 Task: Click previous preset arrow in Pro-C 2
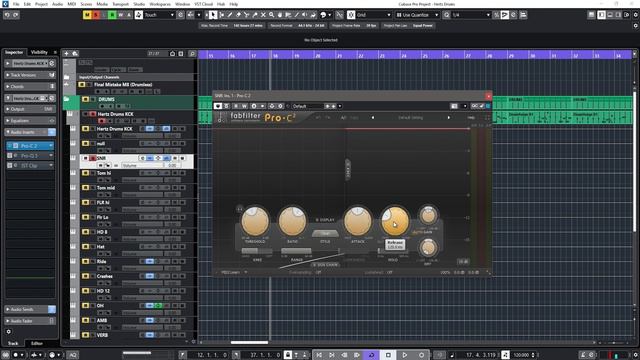pos(373,118)
